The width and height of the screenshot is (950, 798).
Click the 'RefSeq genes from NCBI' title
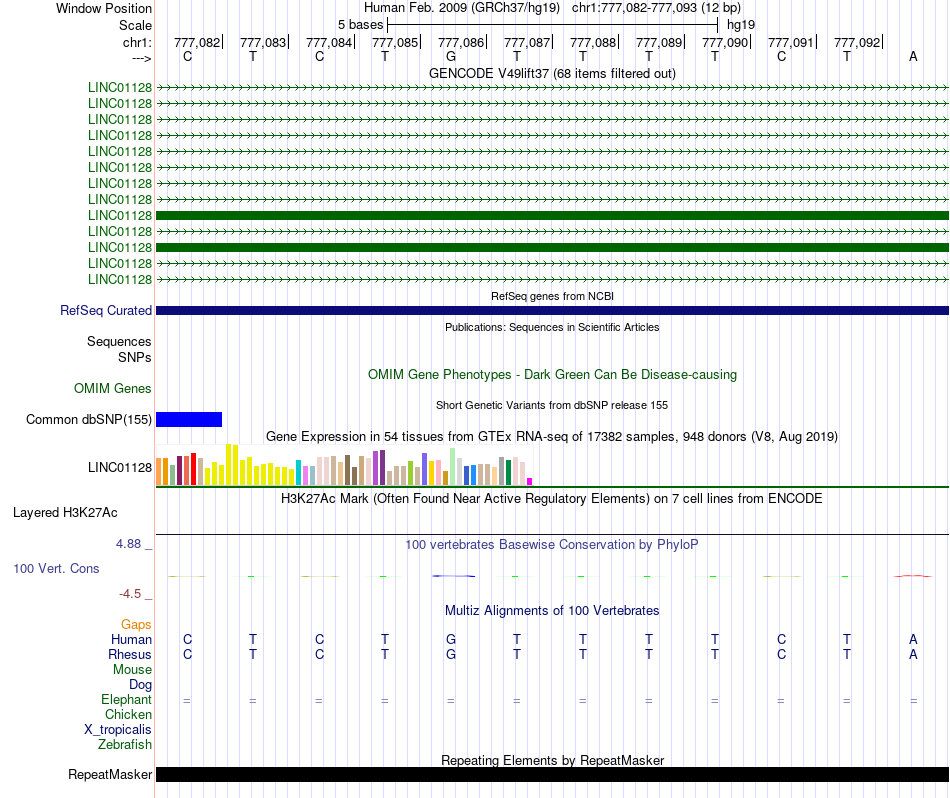pyautogui.click(x=552, y=296)
